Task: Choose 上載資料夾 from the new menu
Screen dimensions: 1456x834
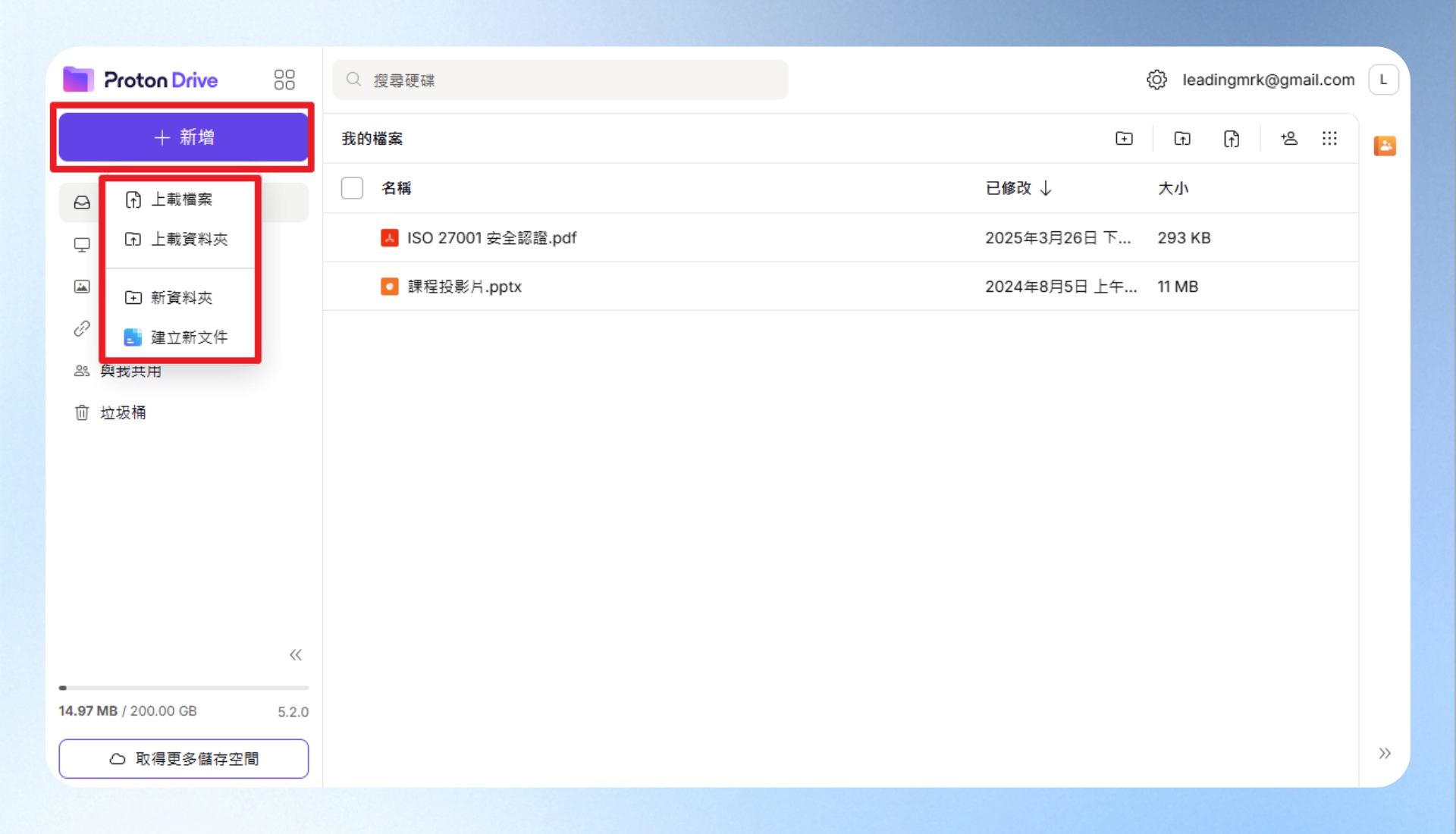Action: pyautogui.click(x=180, y=240)
